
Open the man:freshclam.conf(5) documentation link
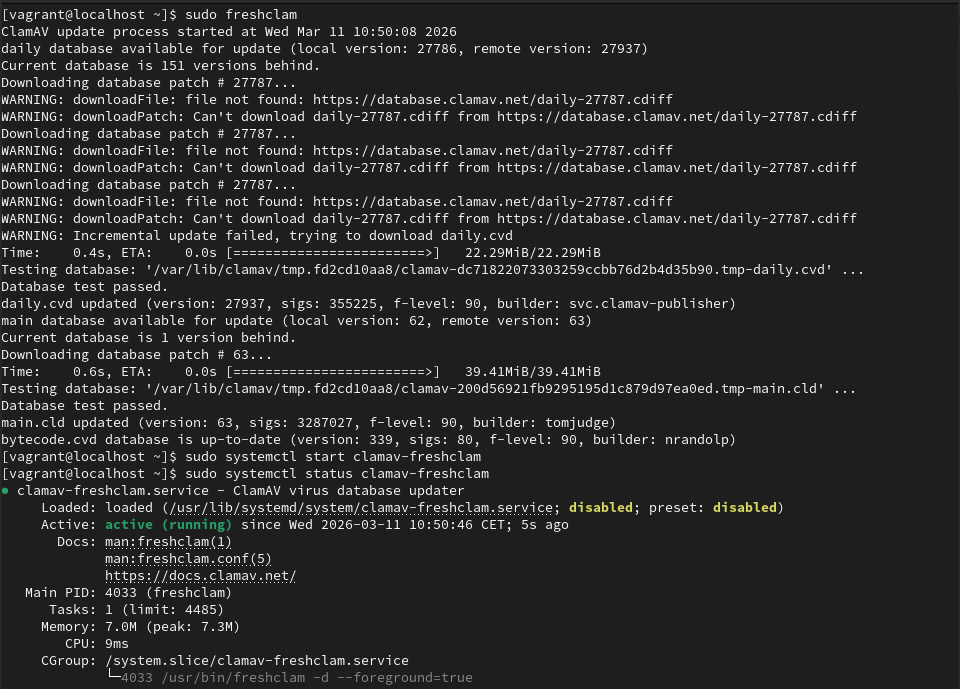pyautogui.click(x=188, y=559)
